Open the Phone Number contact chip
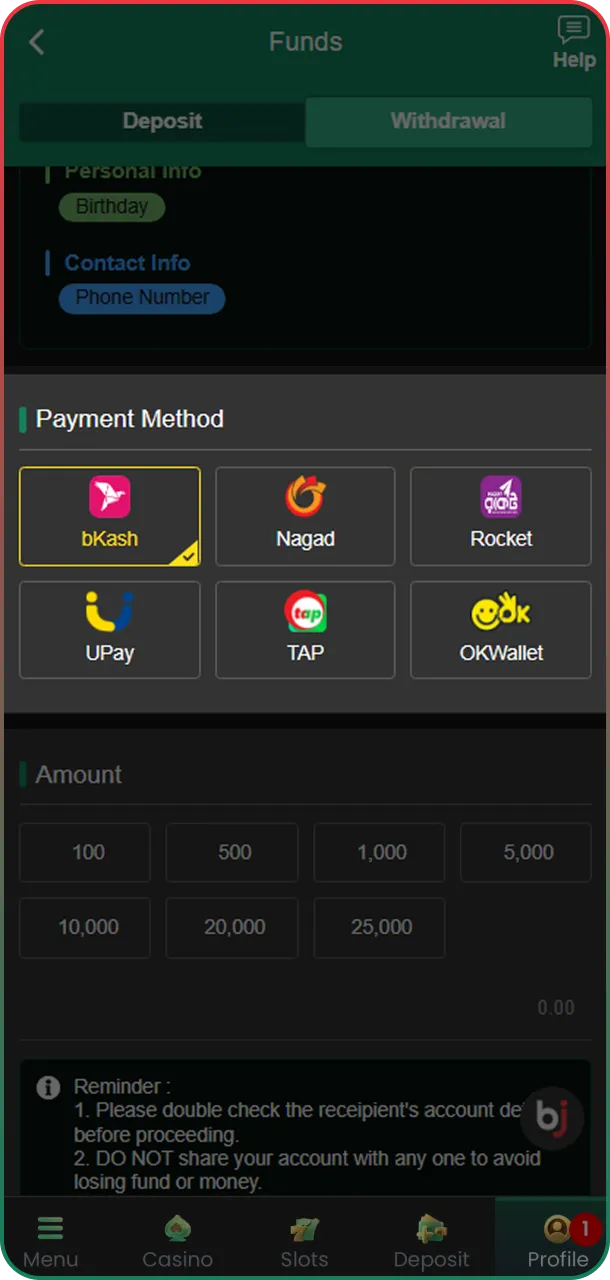The width and height of the screenshot is (610, 1280). (141, 298)
